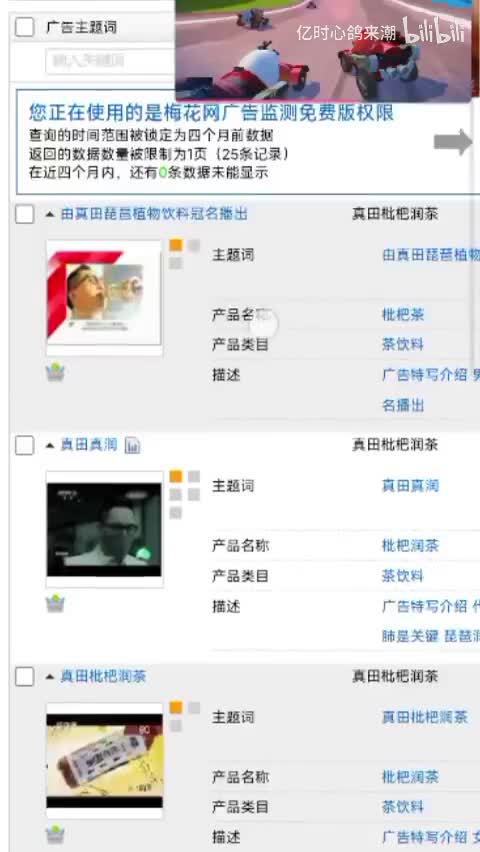The height and width of the screenshot is (852, 480).
Task: Select the orange square in the 真田真润 record
Action: click(x=176, y=477)
